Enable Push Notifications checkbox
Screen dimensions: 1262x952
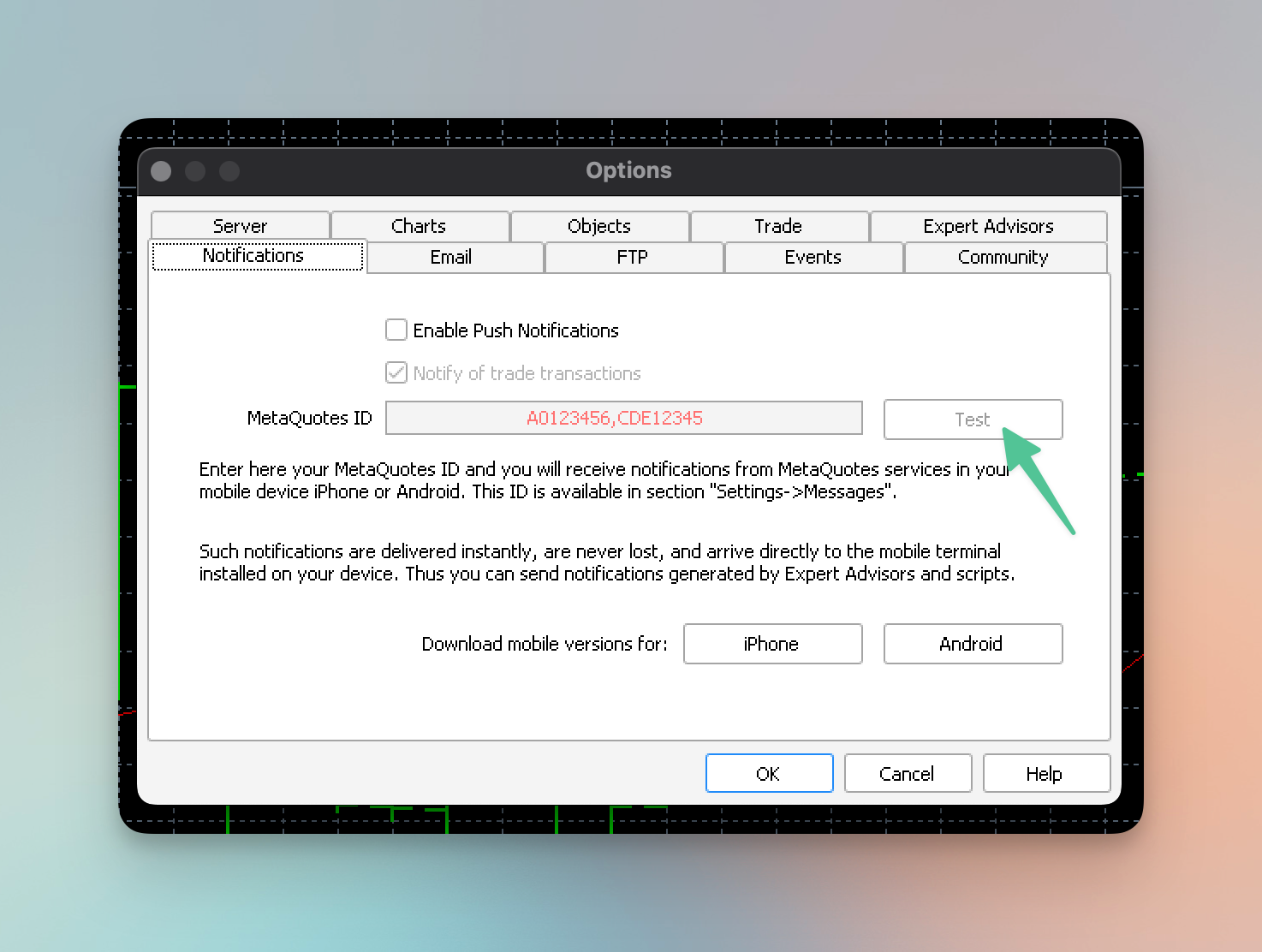click(x=396, y=330)
